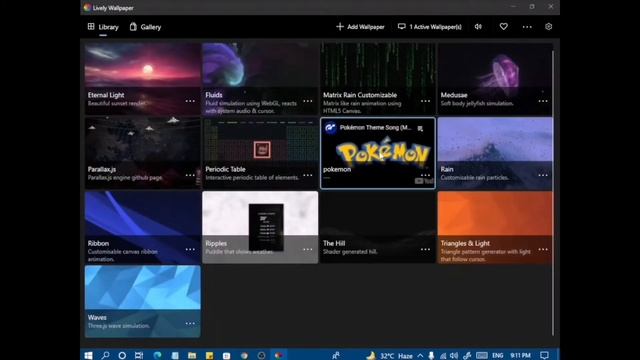Open the People icon on taskbar

(x=336, y=356)
